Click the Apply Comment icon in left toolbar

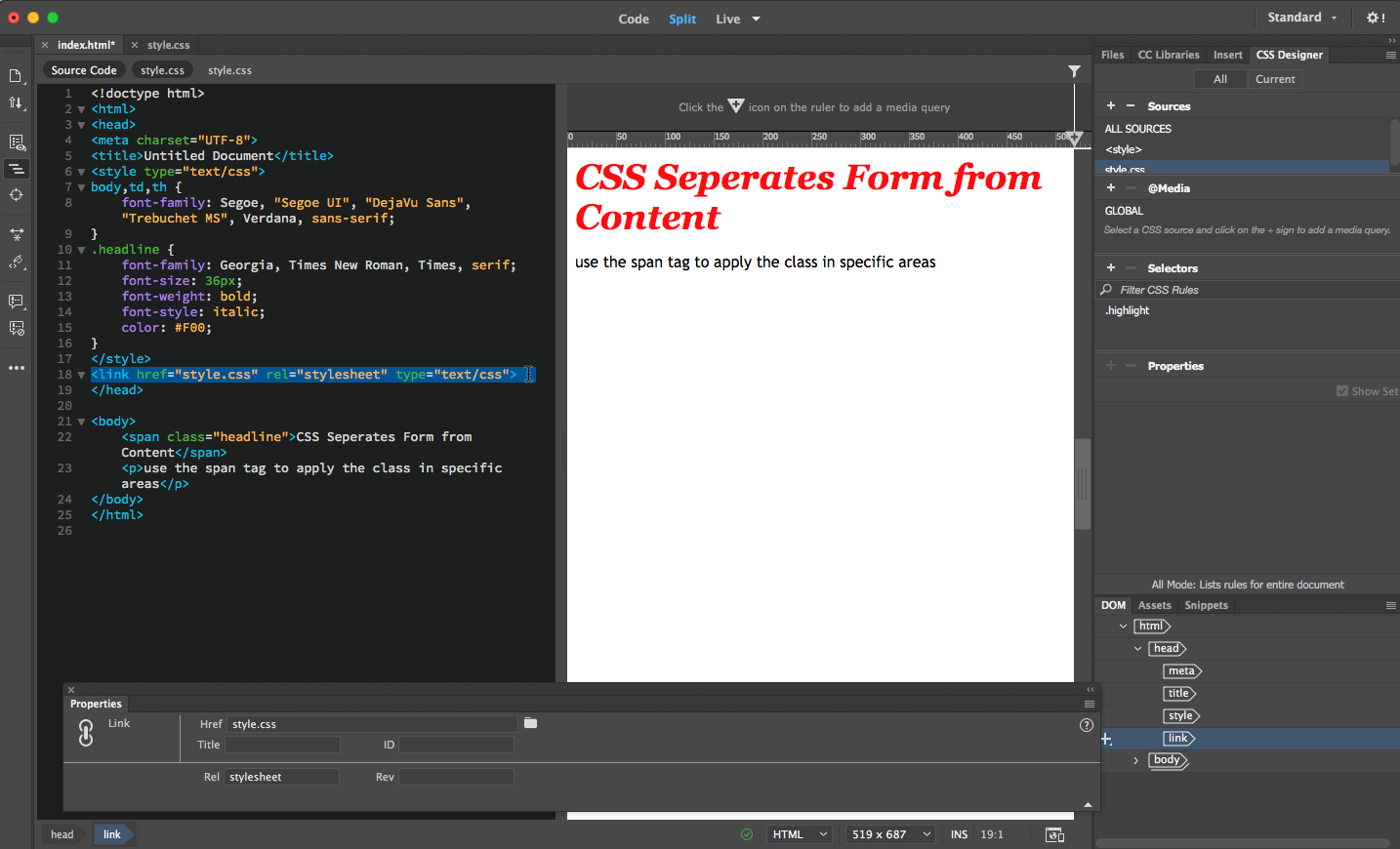[x=16, y=302]
